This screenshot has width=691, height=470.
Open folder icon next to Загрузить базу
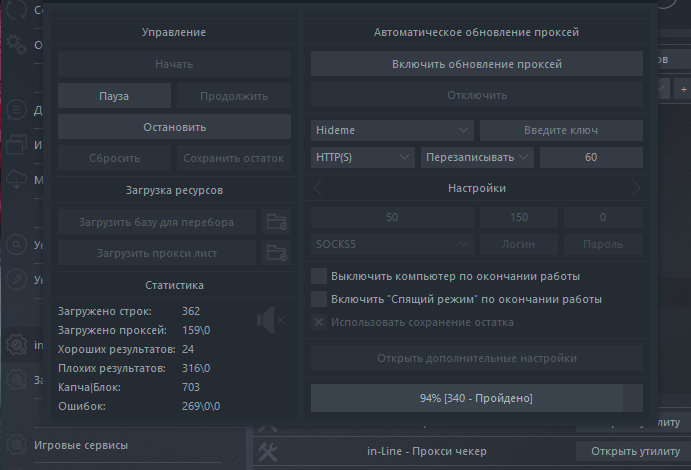(276, 222)
